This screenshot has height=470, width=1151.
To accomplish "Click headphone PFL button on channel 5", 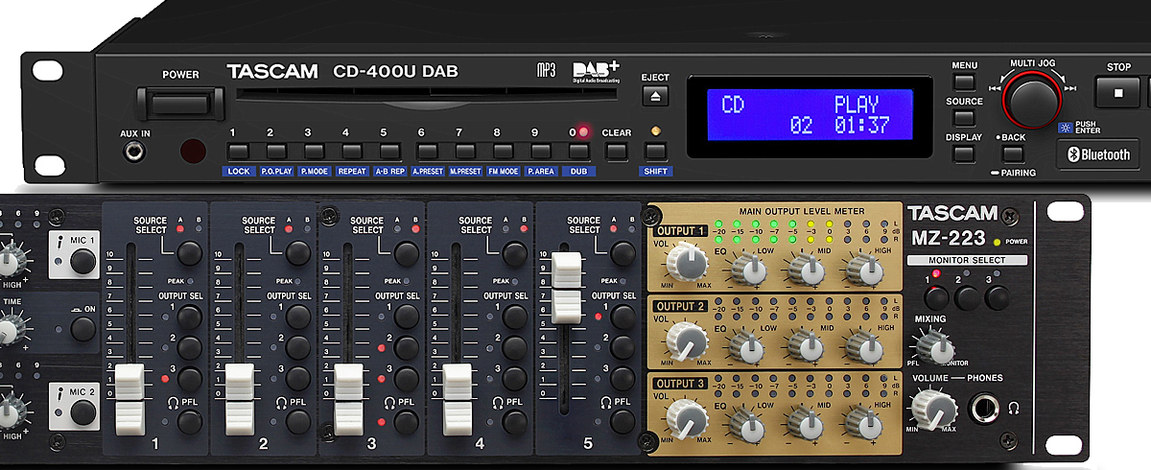I will coord(622,422).
